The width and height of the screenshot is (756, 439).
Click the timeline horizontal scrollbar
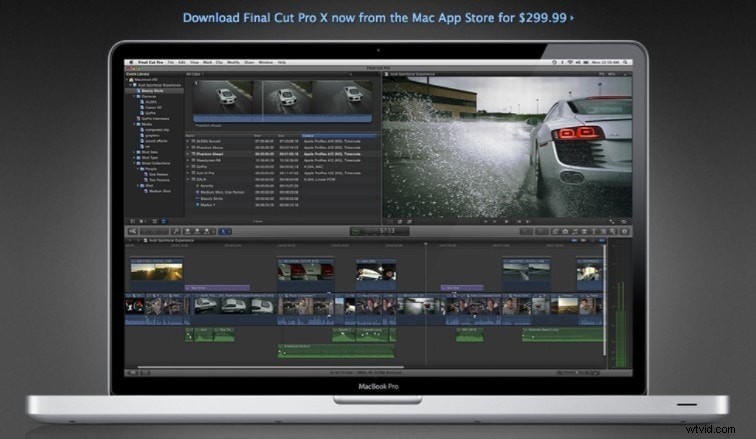tap(270, 367)
